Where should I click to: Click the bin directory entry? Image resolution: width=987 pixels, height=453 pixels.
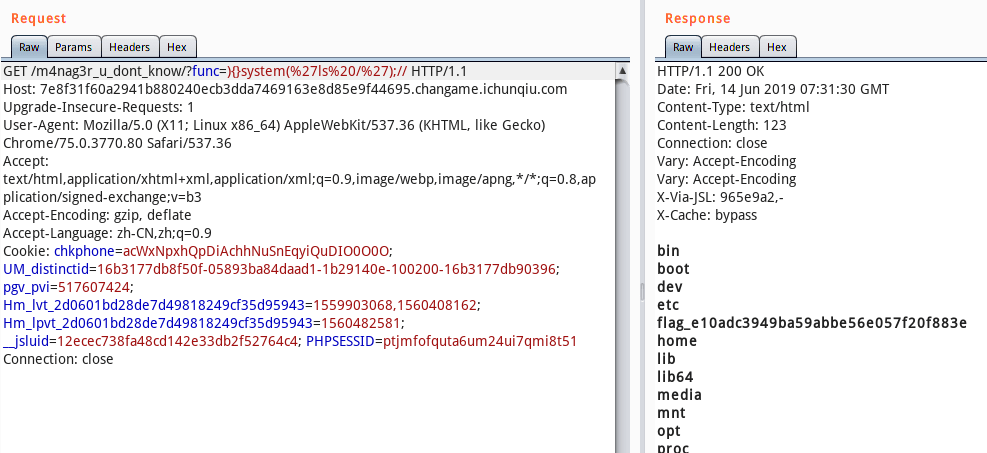coord(668,251)
